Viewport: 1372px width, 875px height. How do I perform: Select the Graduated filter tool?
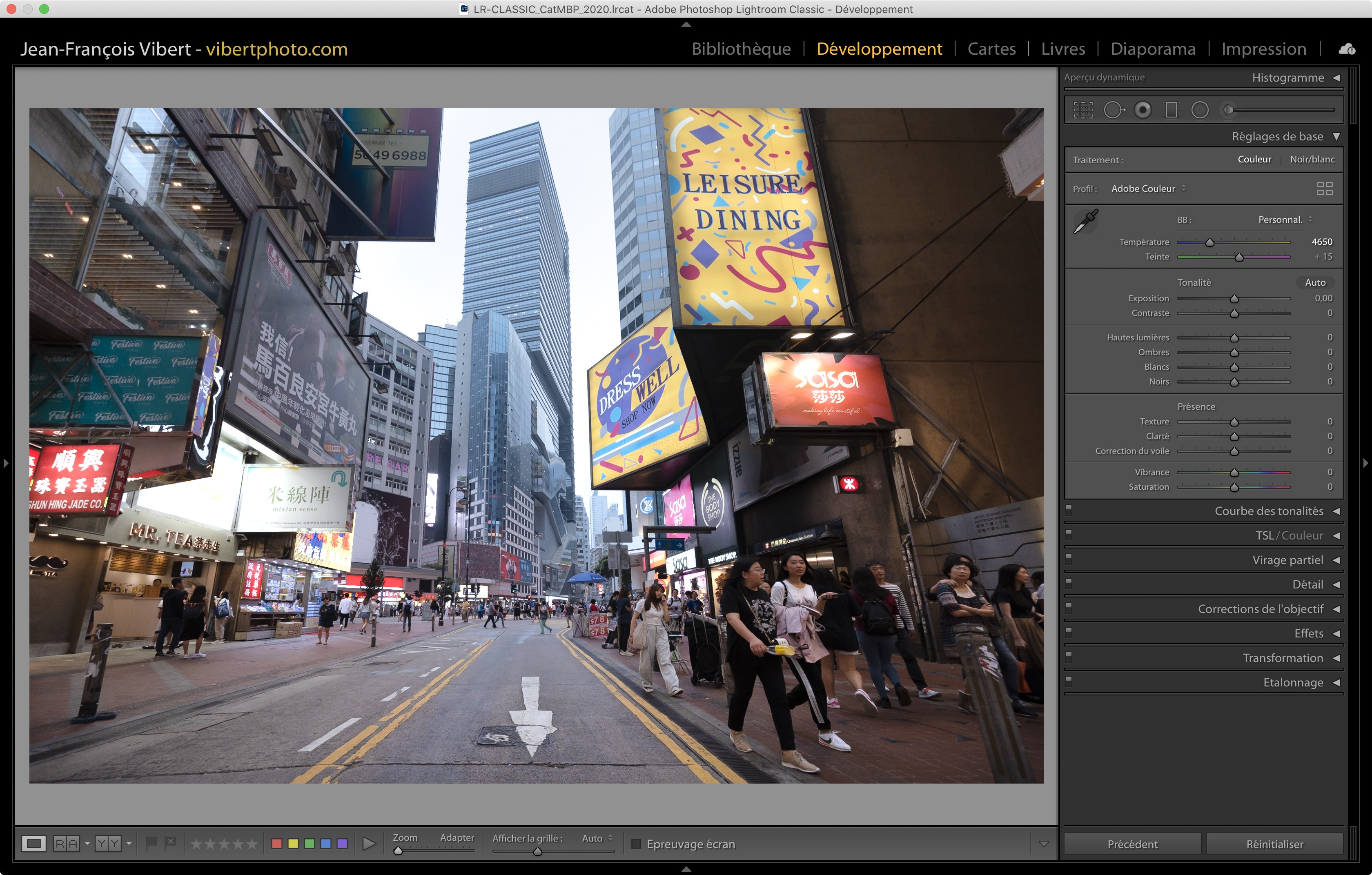click(1171, 110)
